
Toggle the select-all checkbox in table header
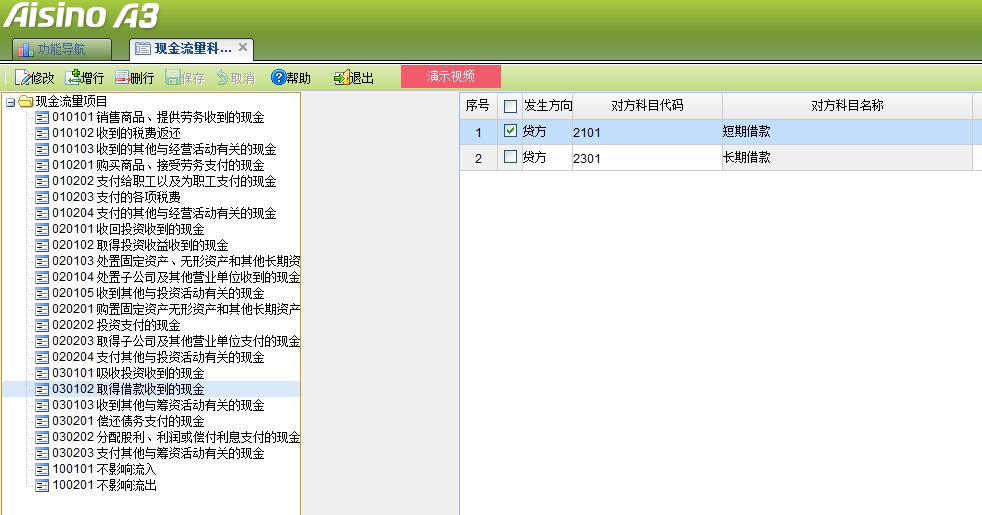(x=511, y=106)
